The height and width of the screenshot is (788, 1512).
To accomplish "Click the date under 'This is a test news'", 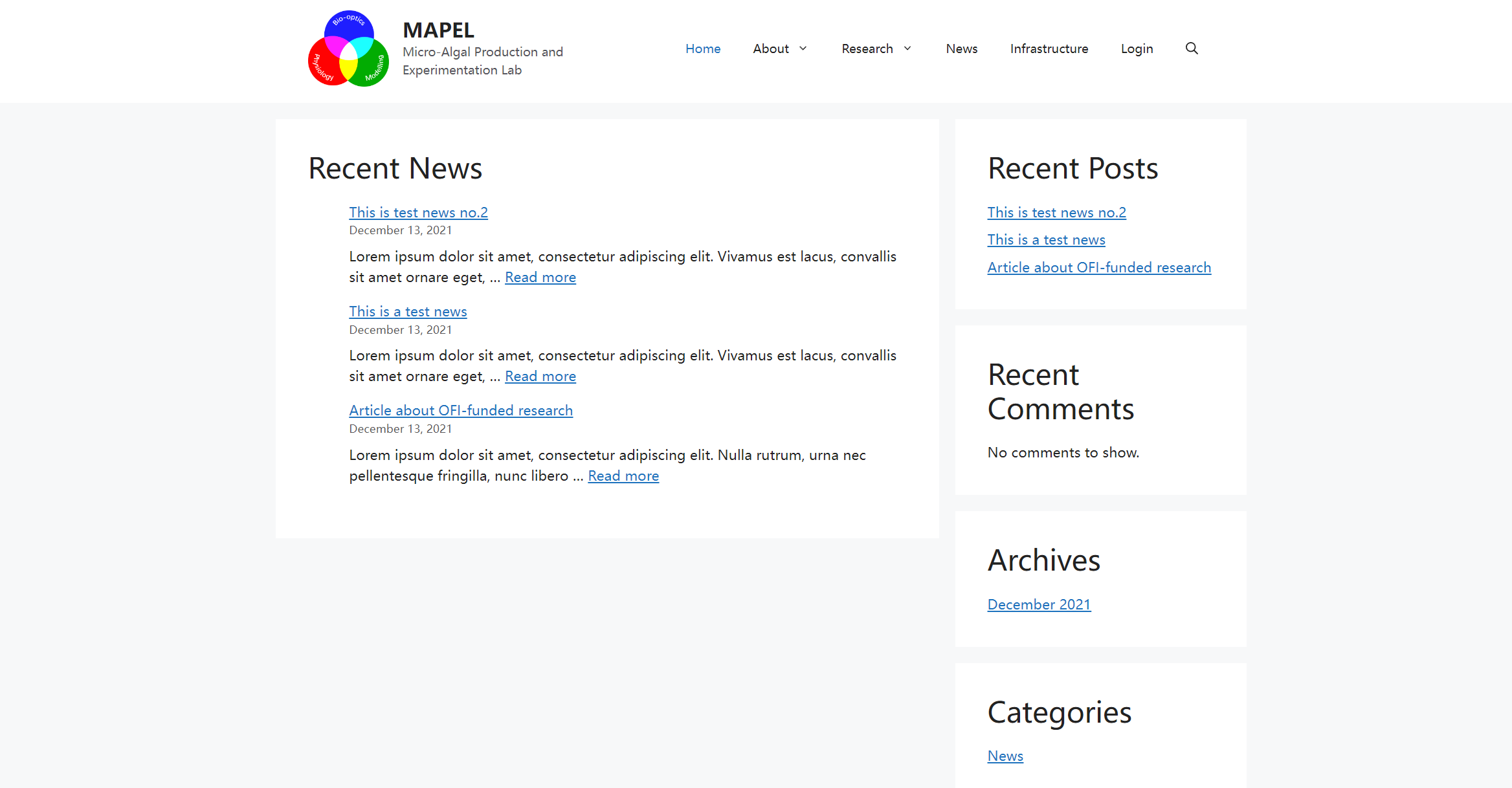I will tap(400, 330).
